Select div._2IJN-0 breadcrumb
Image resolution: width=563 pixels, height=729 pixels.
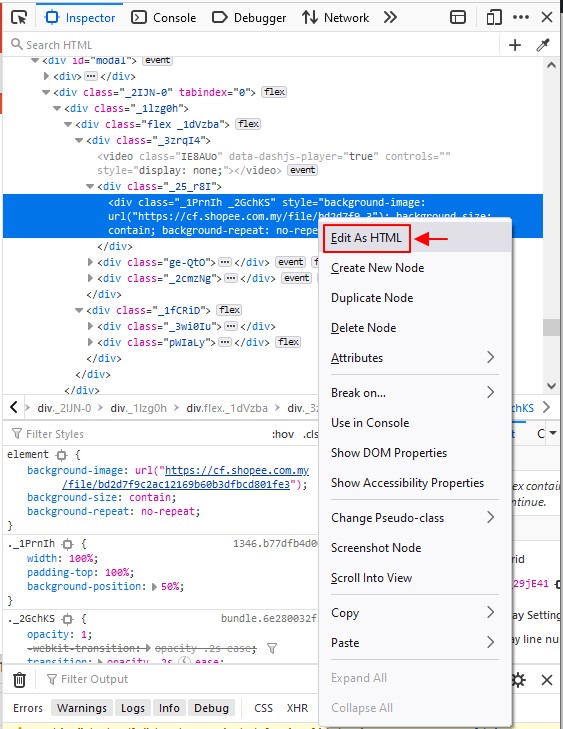coord(64,408)
